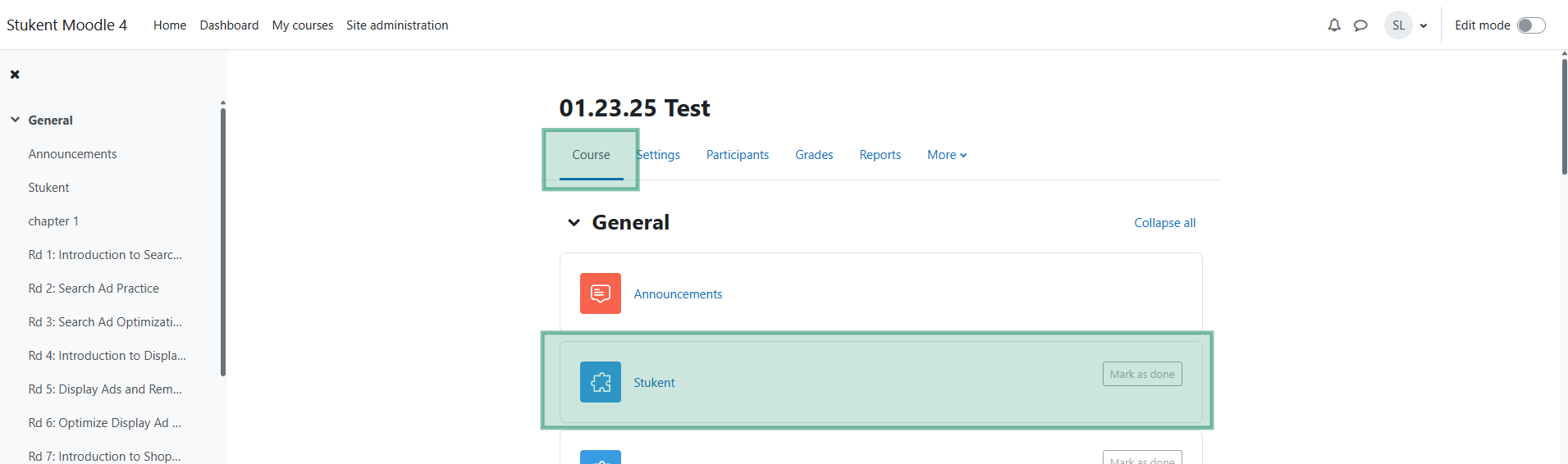This screenshot has width=1568, height=464.
Task: Mark Stukent activity as done
Action: click(x=1142, y=374)
